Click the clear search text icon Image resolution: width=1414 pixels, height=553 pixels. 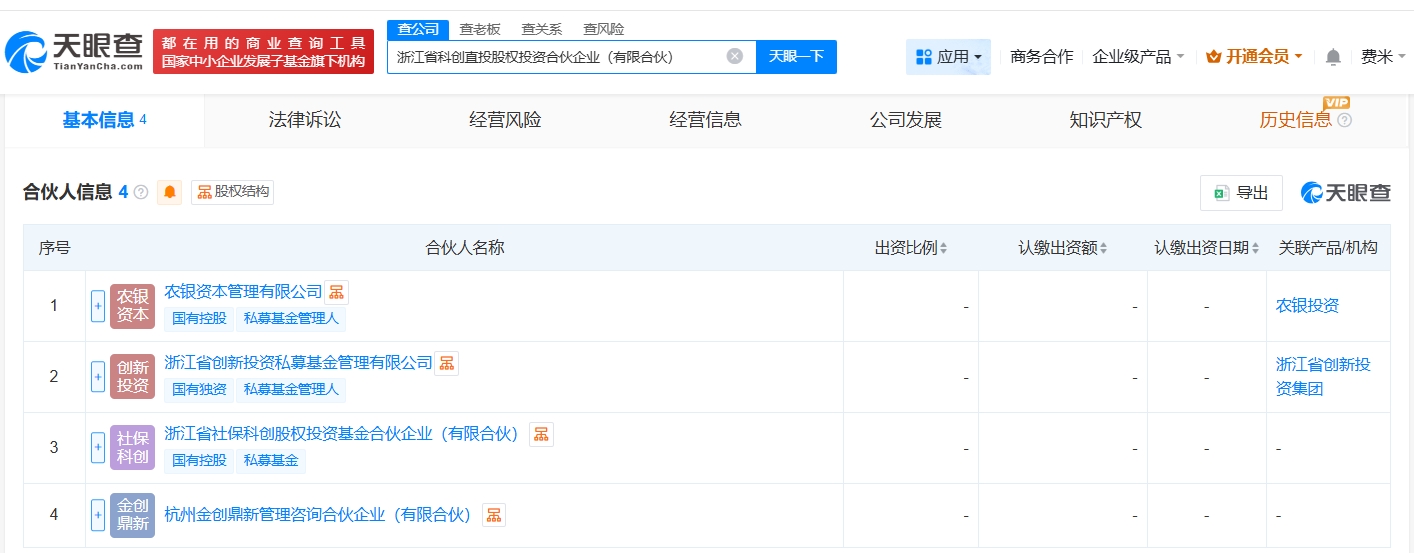coord(734,56)
